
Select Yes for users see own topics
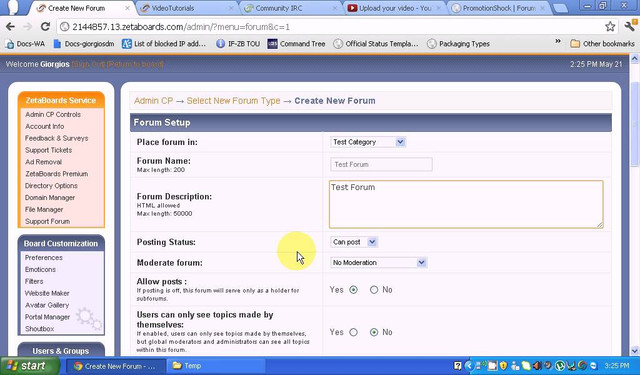pyautogui.click(x=353, y=332)
